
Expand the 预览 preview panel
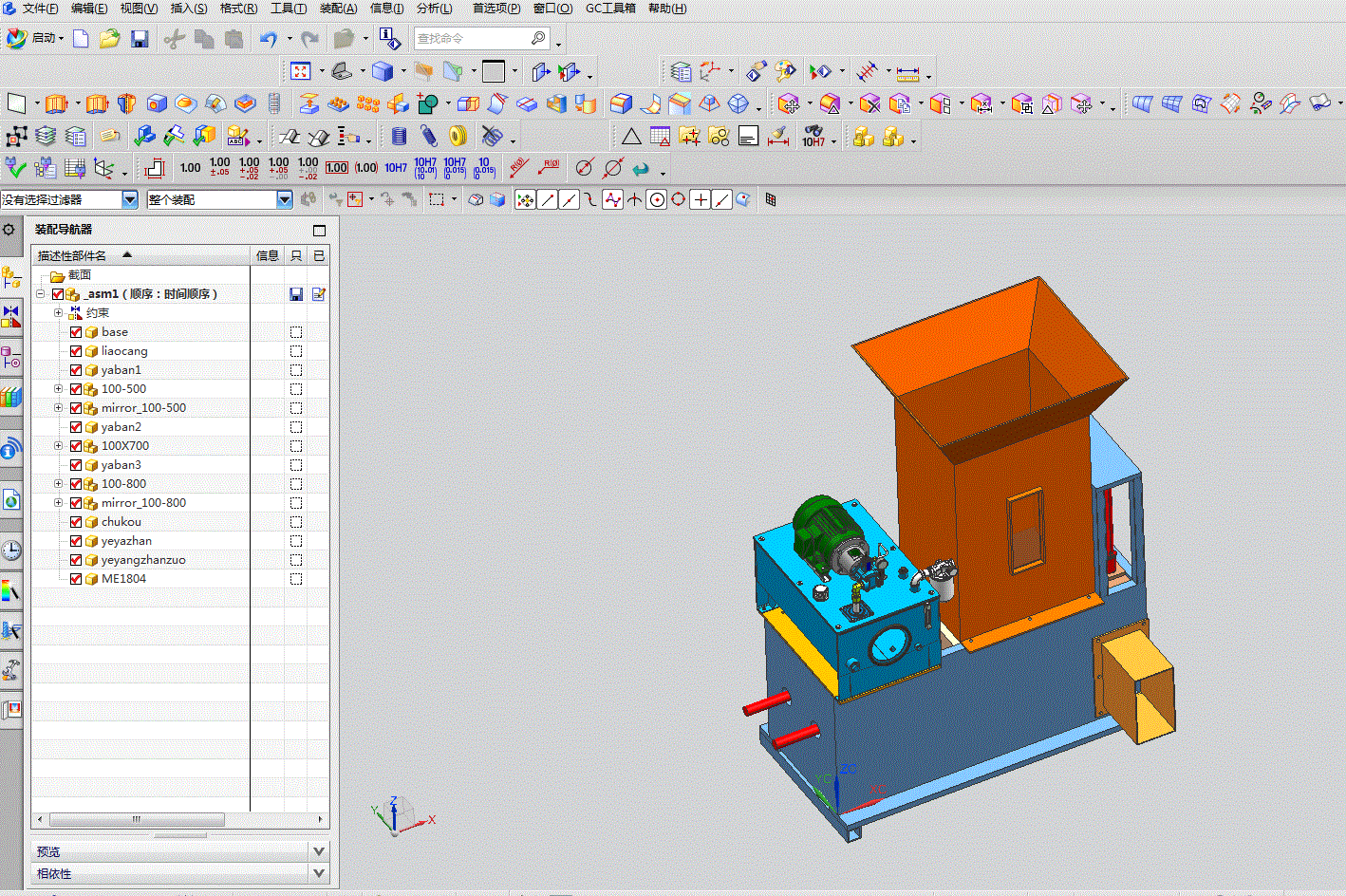pyautogui.click(x=319, y=851)
